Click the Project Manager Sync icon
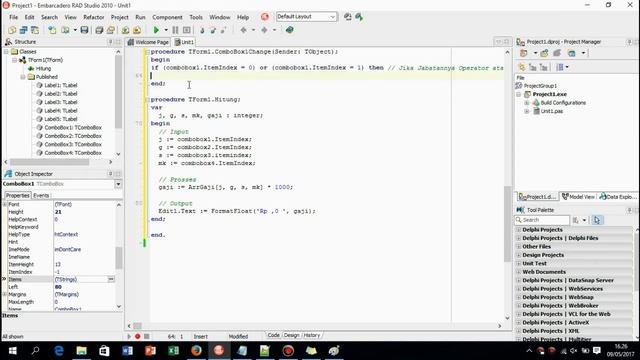The image size is (640, 360). (x=522, y=67)
